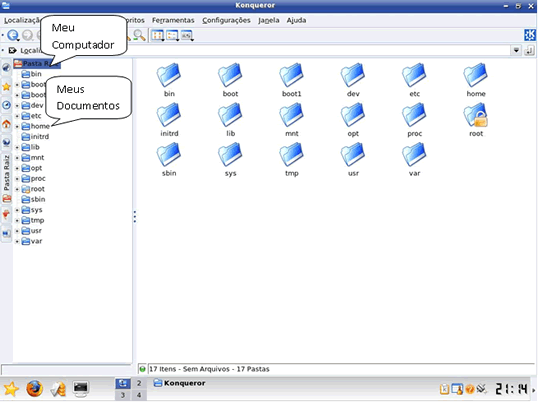Open the terminal icon in the panel
This screenshot has width=538, height=402.
[x=81, y=389]
